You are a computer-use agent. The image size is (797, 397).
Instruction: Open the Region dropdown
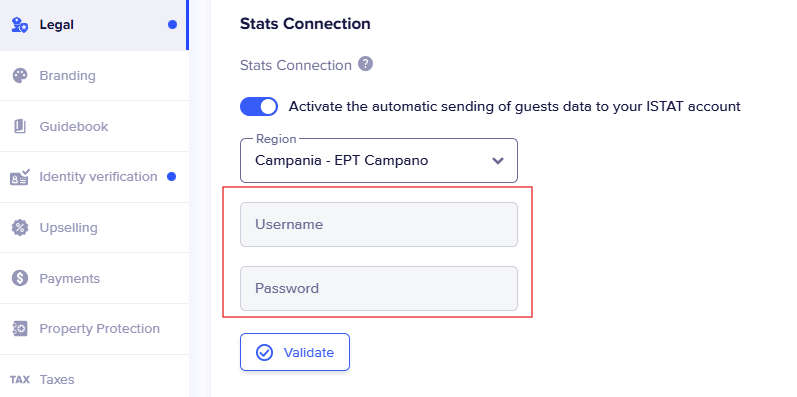coord(379,161)
